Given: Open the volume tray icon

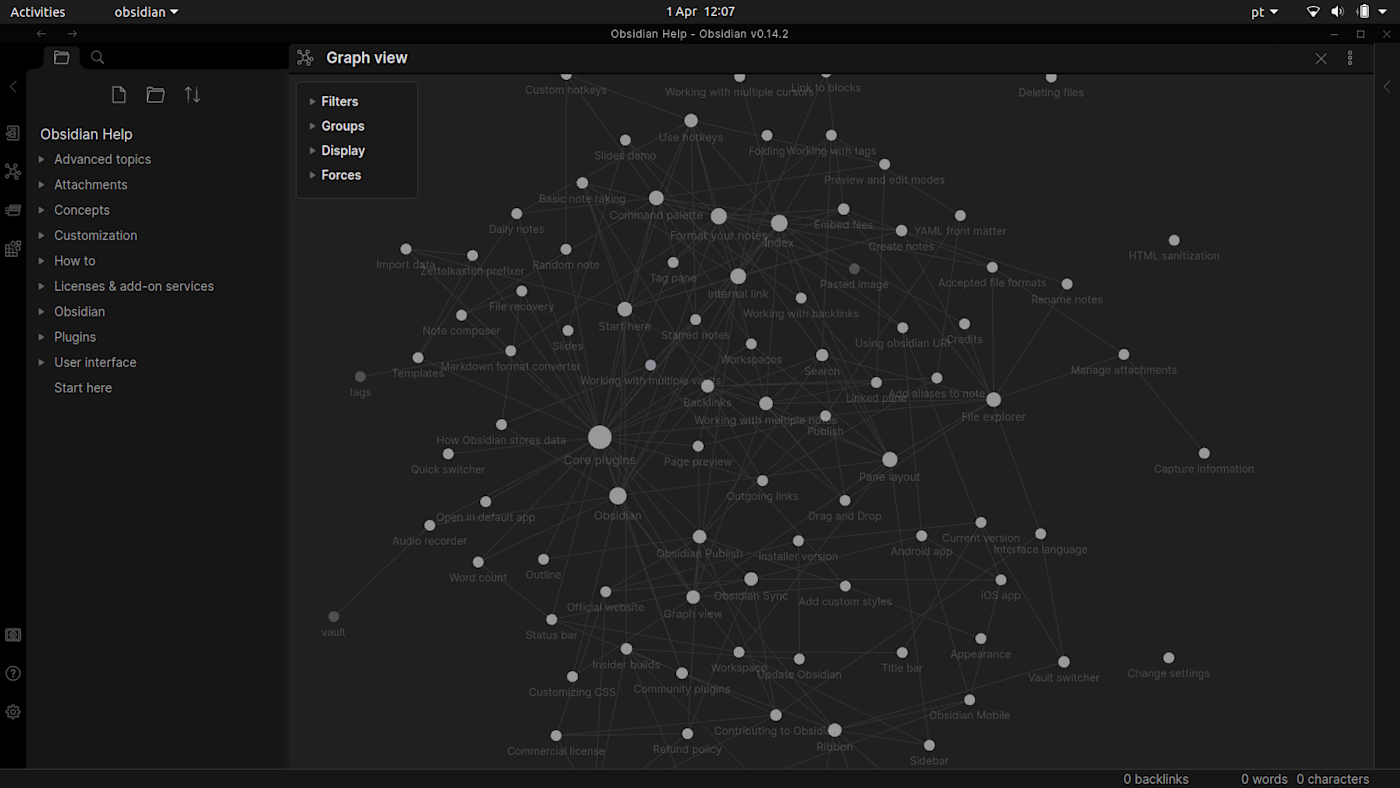Looking at the screenshot, I should tap(1337, 12).
